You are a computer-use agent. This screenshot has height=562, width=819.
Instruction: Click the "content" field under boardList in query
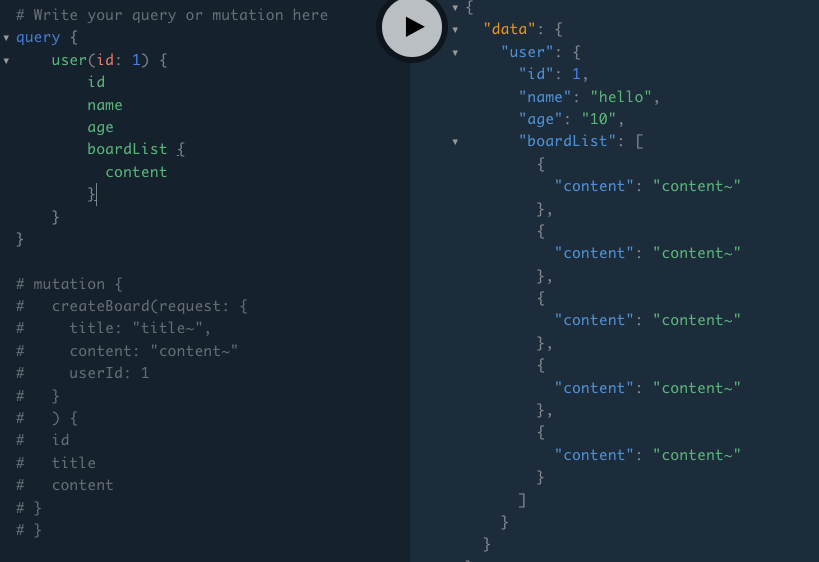(136, 172)
